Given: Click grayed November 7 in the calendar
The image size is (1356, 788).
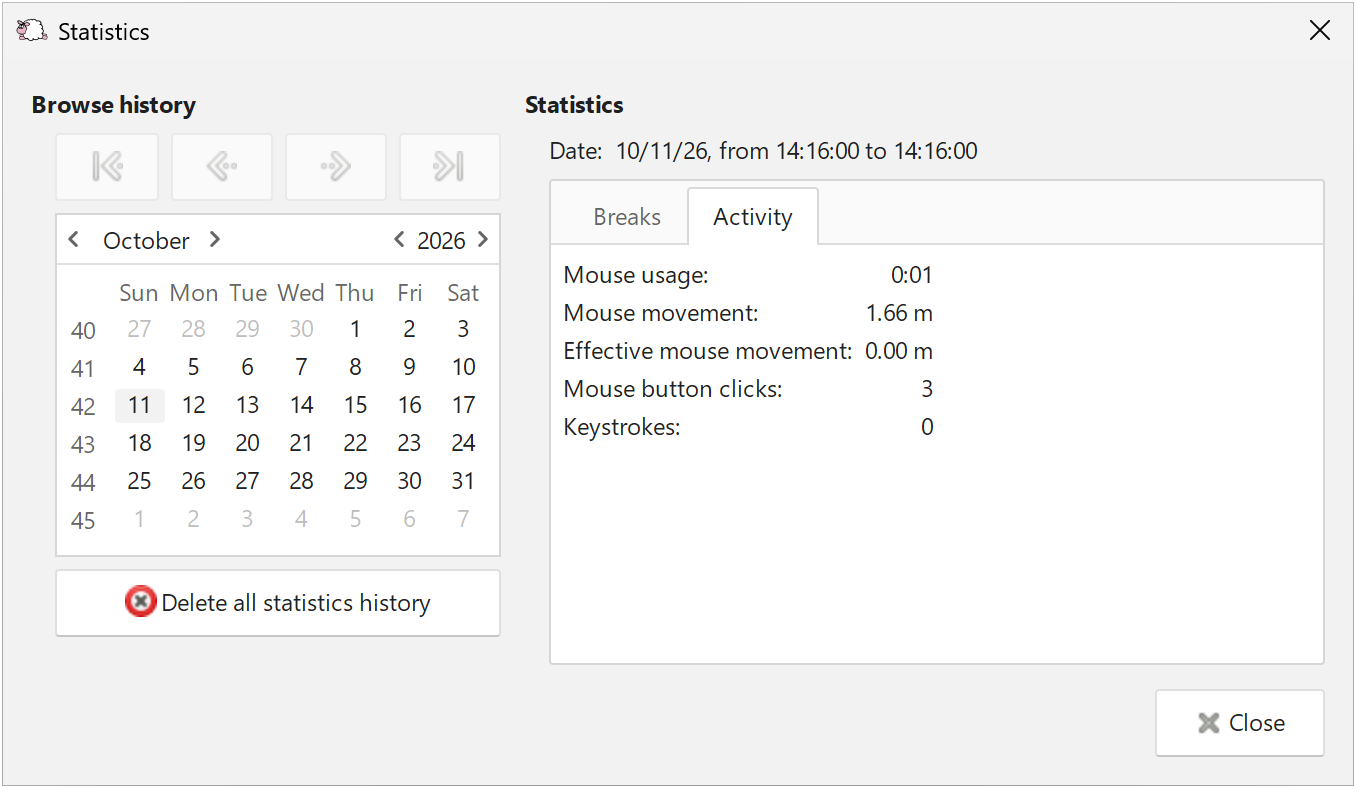Looking at the screenshot, I should click(463, 520).
